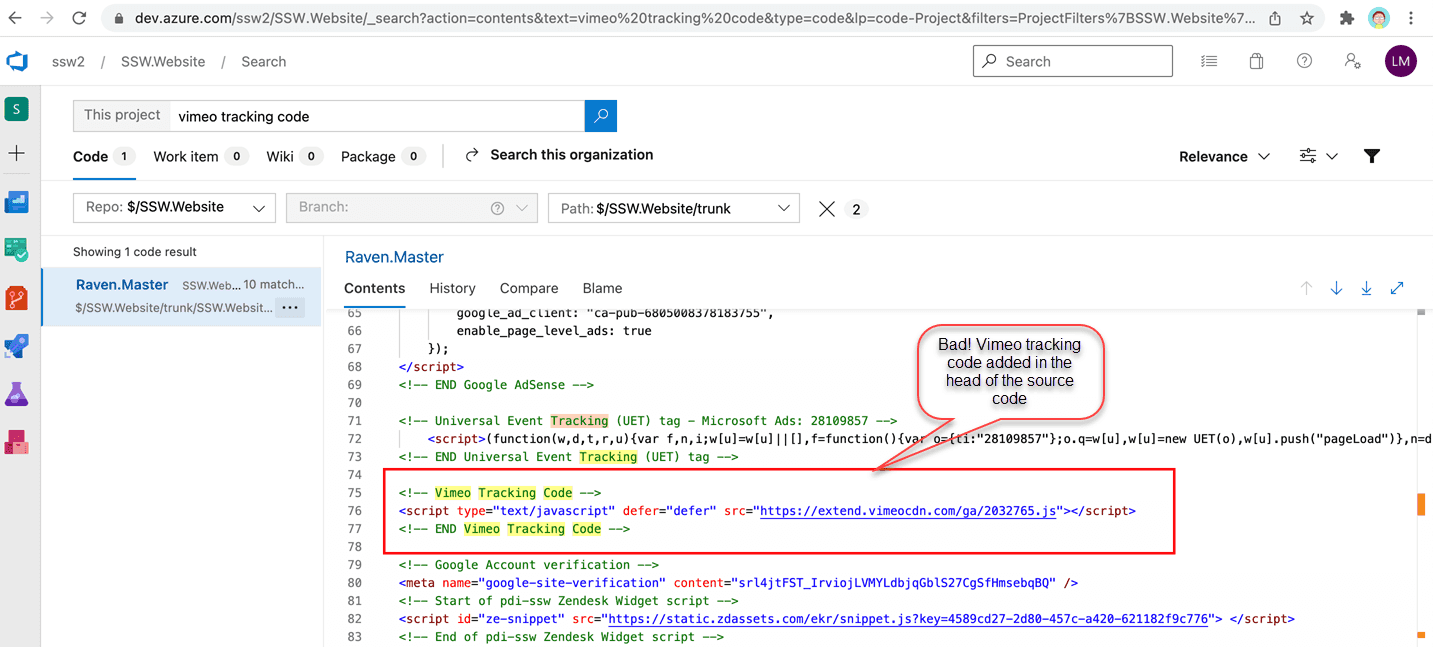Open the Relevance sort dropdown

(1224, 156)
